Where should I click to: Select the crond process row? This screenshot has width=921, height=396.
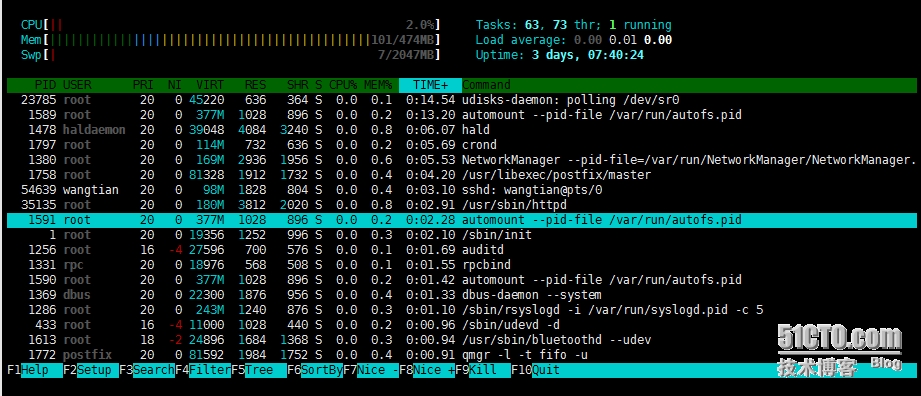[x=462, y=145]
